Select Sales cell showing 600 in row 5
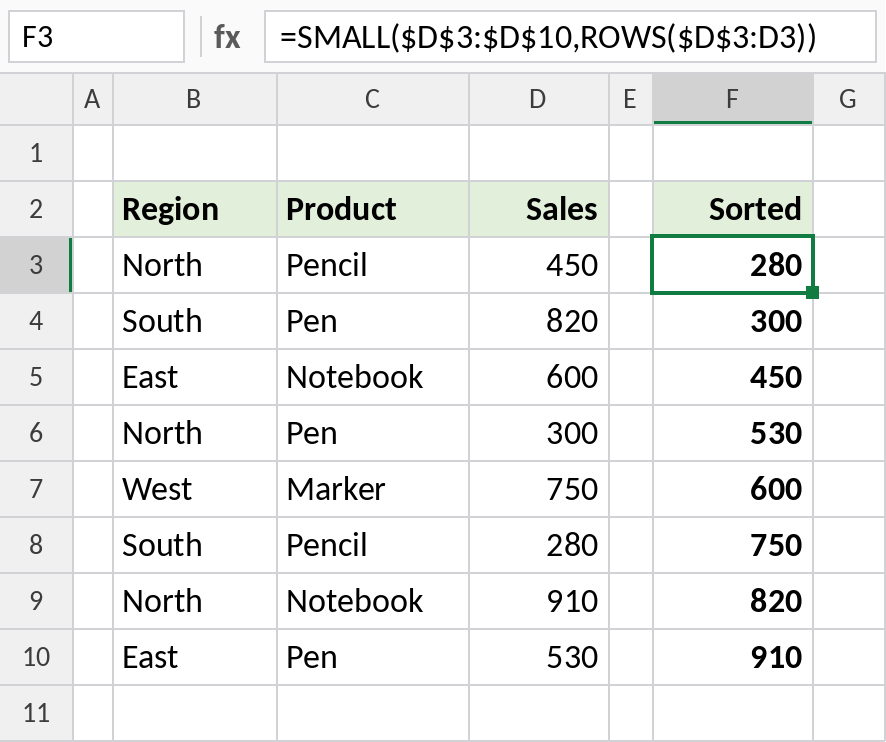This screenshot has height=742, width=886. click(539, 377)
